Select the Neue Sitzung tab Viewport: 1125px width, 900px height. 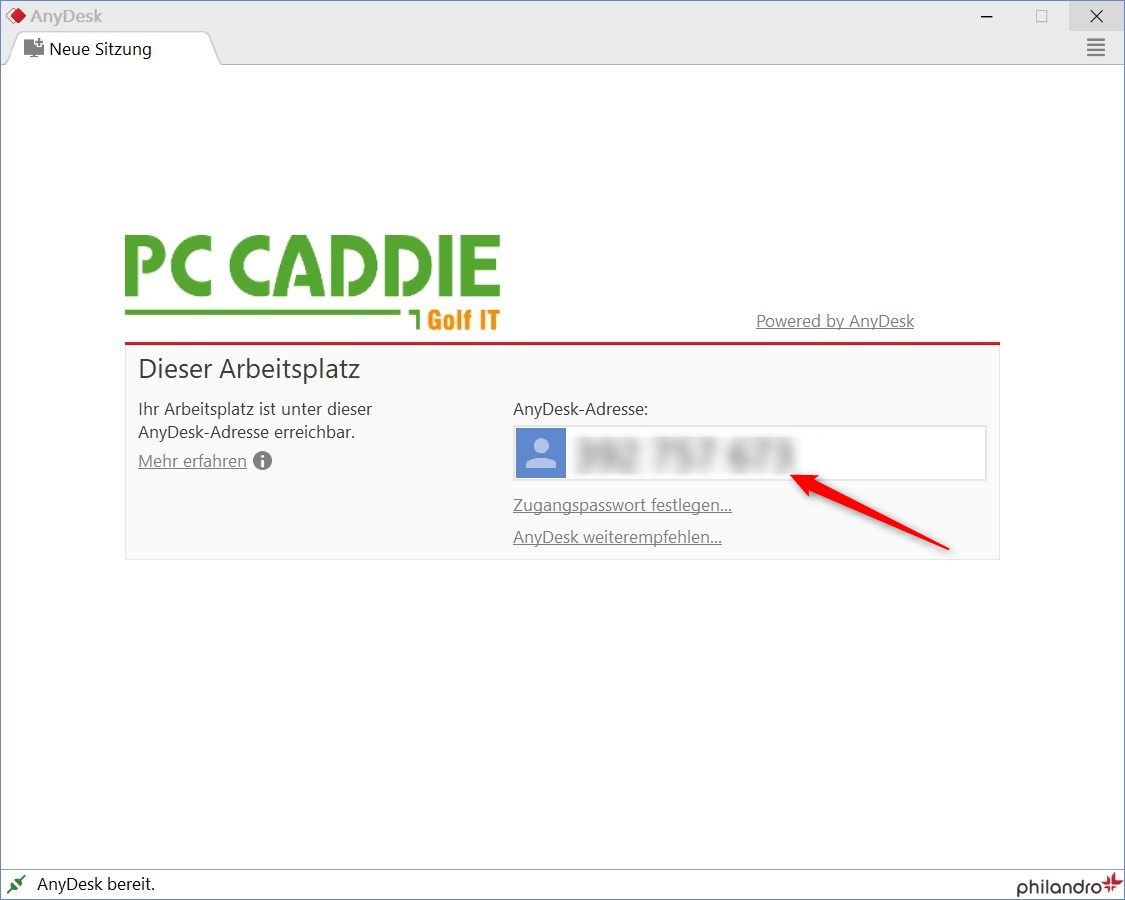click(x=111, y=49)
